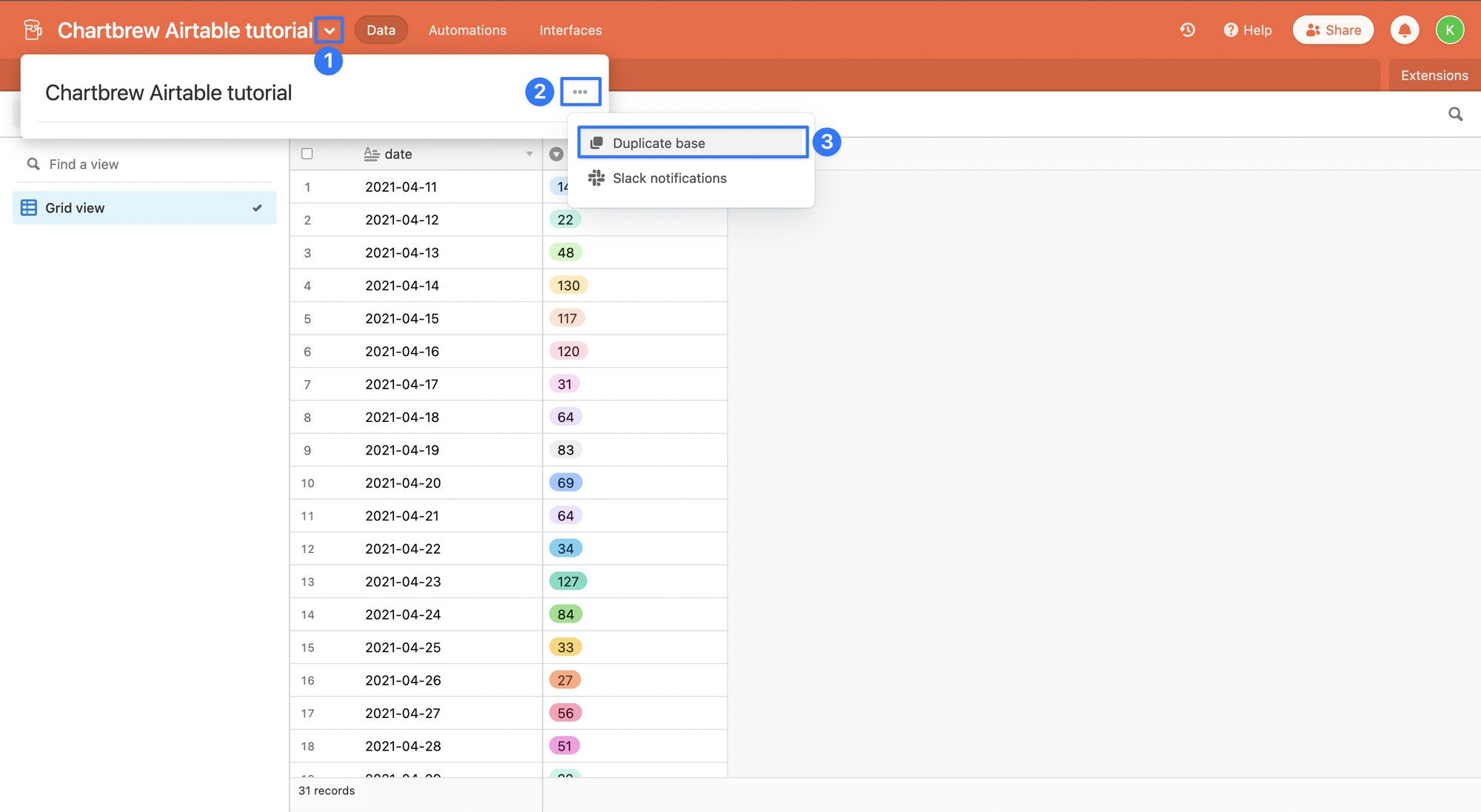This screenshot has width=1481, height=812.
Task: Click the search magnifier in the toolbar
Action: point(1454,114)
